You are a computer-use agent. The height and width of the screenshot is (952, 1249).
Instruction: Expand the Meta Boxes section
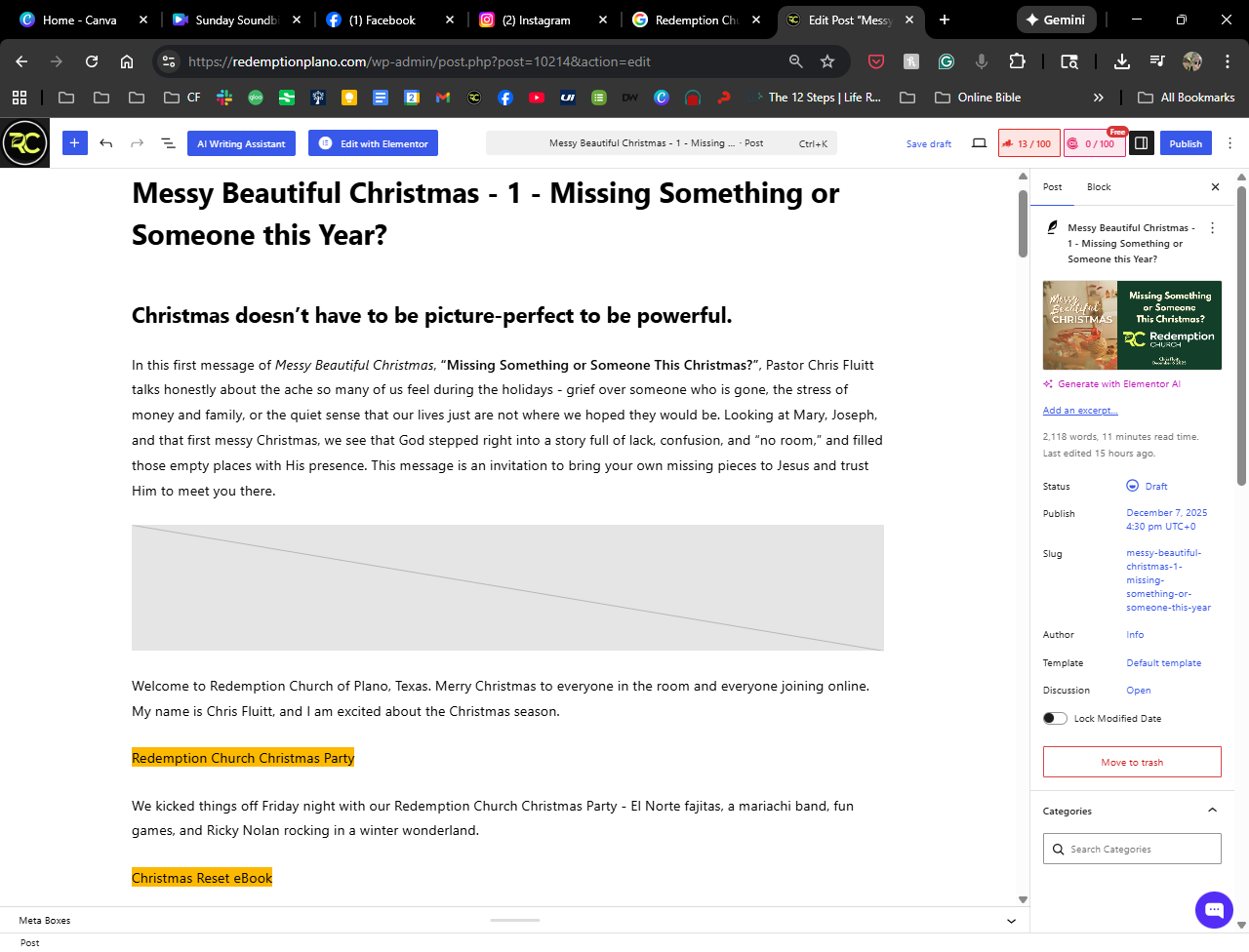coord(1011,921)
